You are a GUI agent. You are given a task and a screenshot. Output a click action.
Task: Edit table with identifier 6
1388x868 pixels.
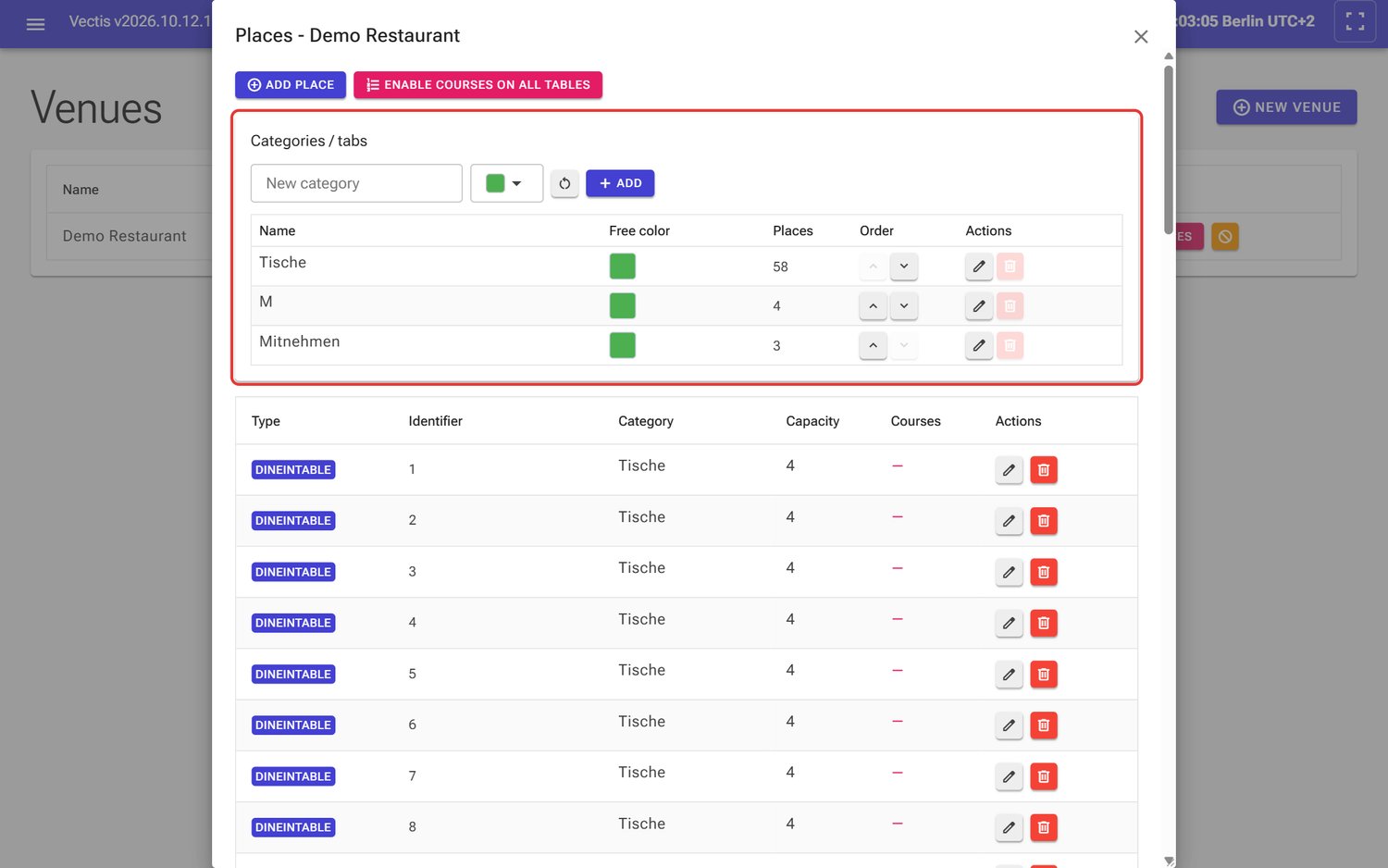pyautogui.click(x=1009, y=725)
